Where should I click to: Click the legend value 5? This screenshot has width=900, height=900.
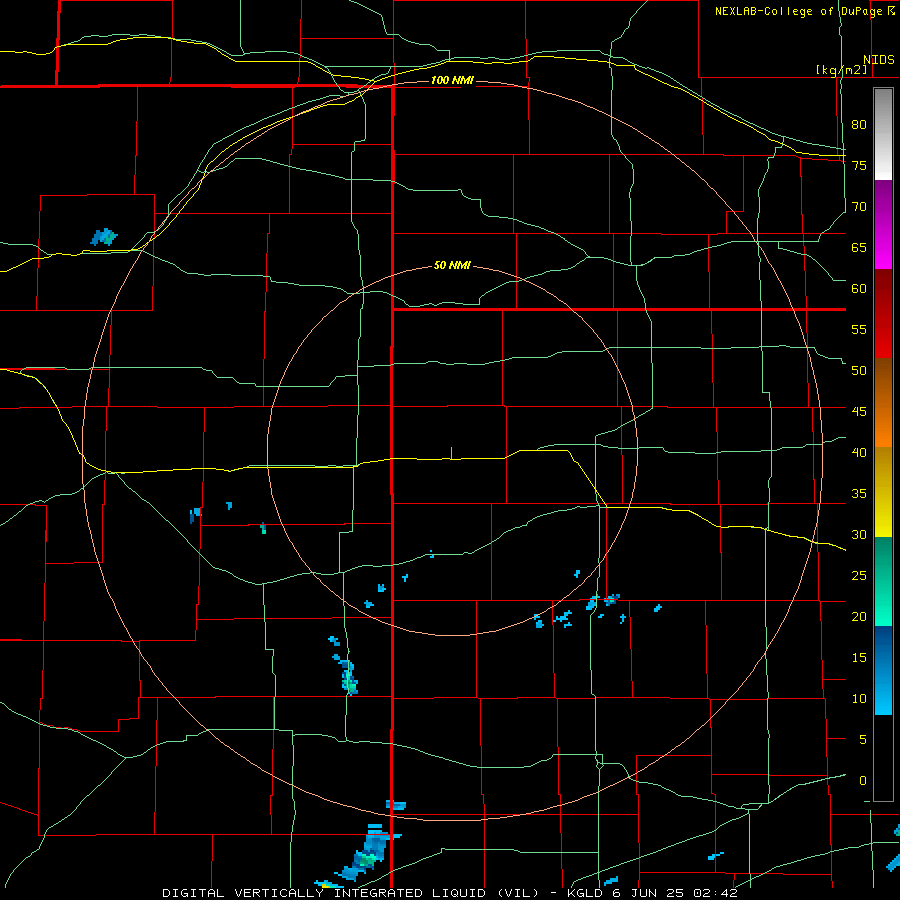[863, 740]
